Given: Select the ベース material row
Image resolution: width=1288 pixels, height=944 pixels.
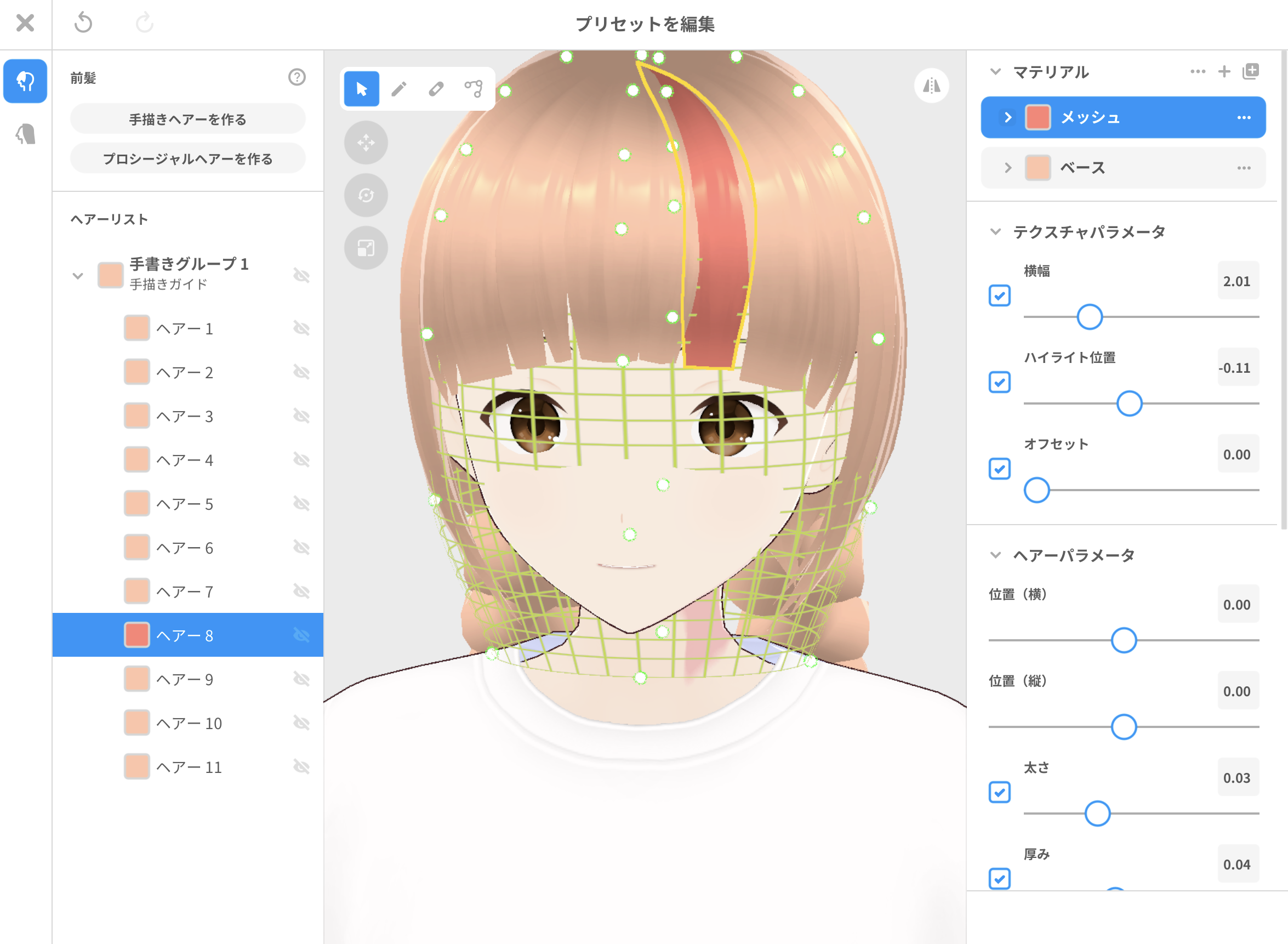Looking at the screenshot, I should point(1123,168).
